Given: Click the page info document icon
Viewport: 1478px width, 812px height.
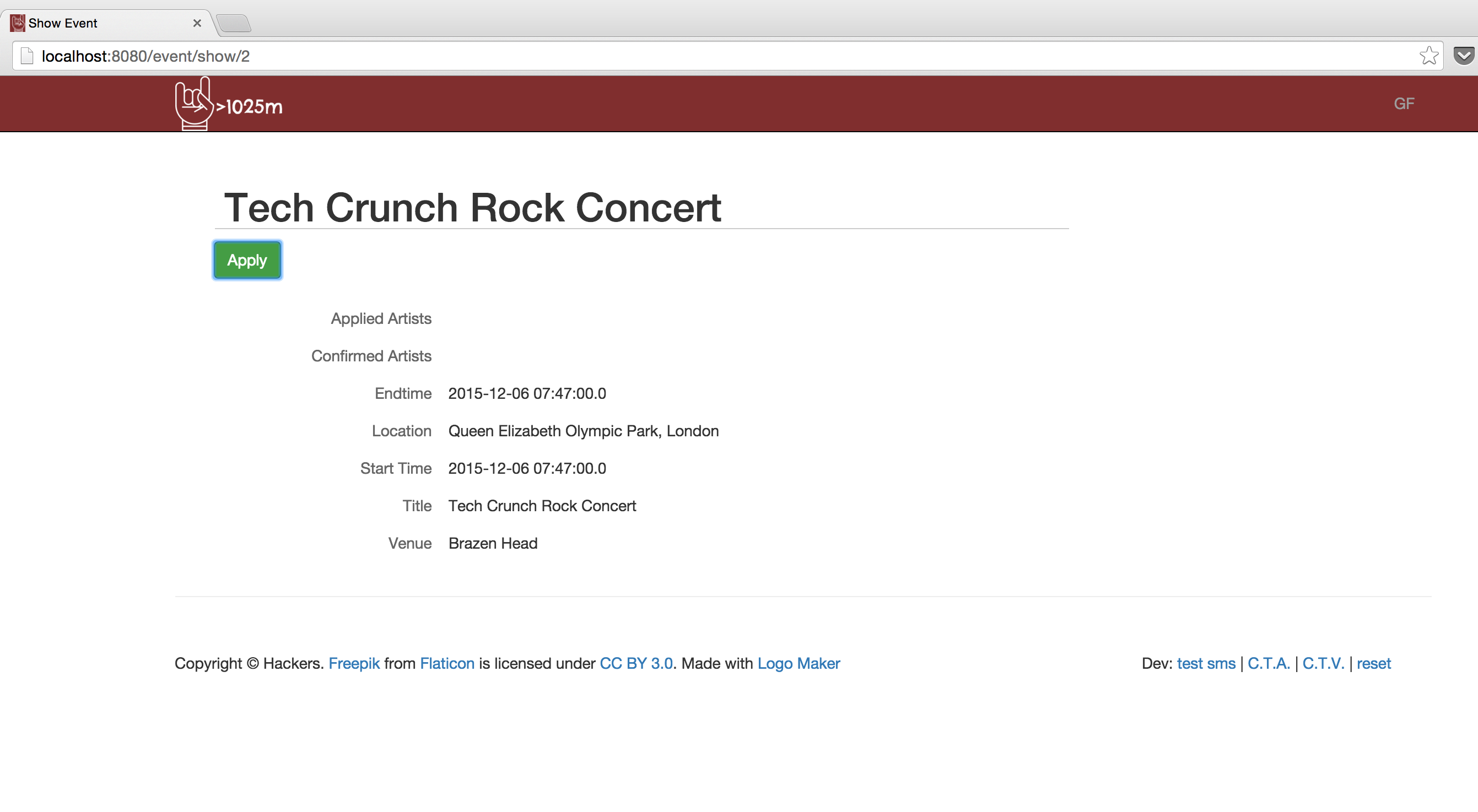Looking at the screenshot, I should [27, 56].
